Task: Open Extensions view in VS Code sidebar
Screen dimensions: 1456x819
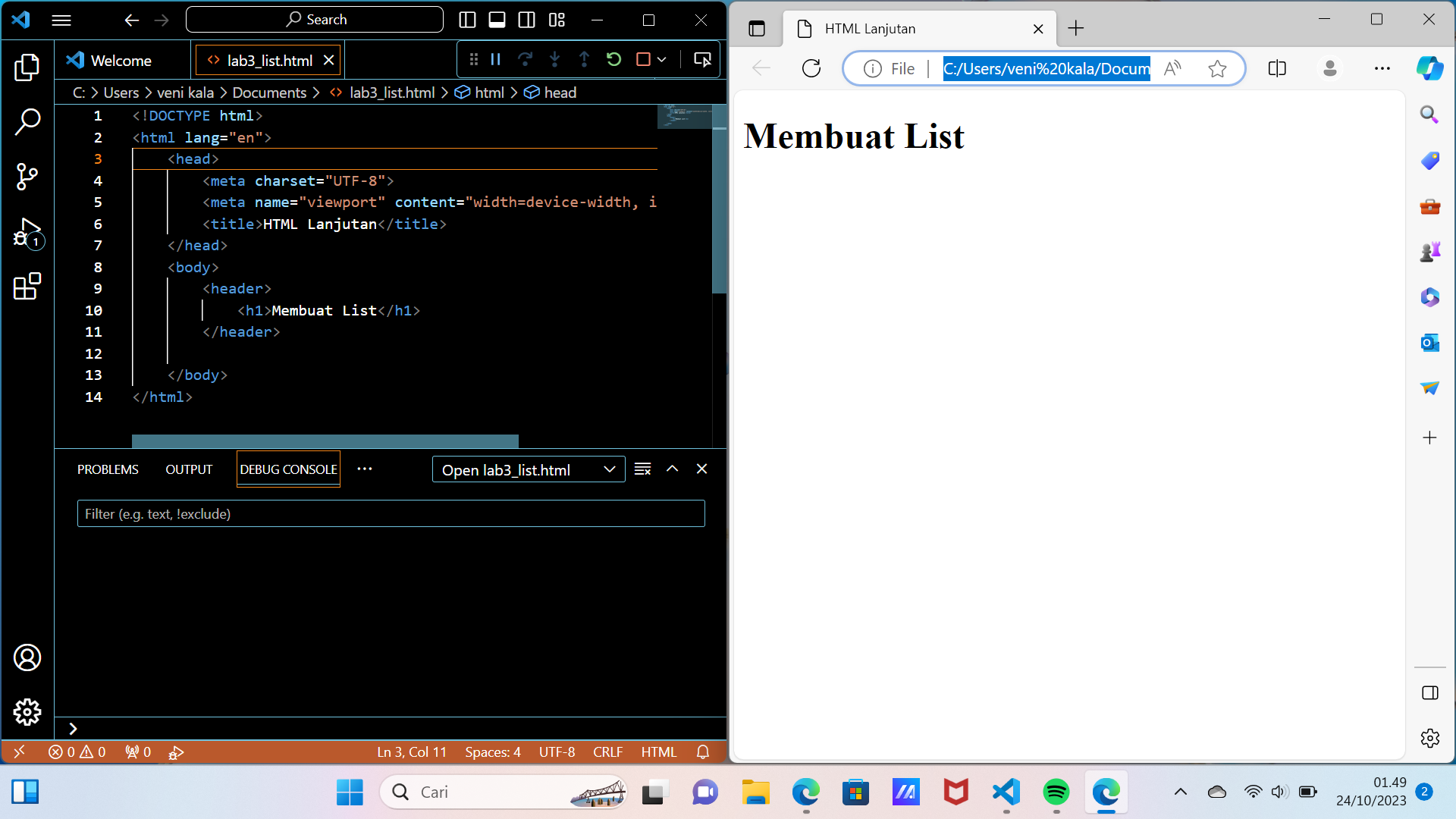Action: point(28,287)
